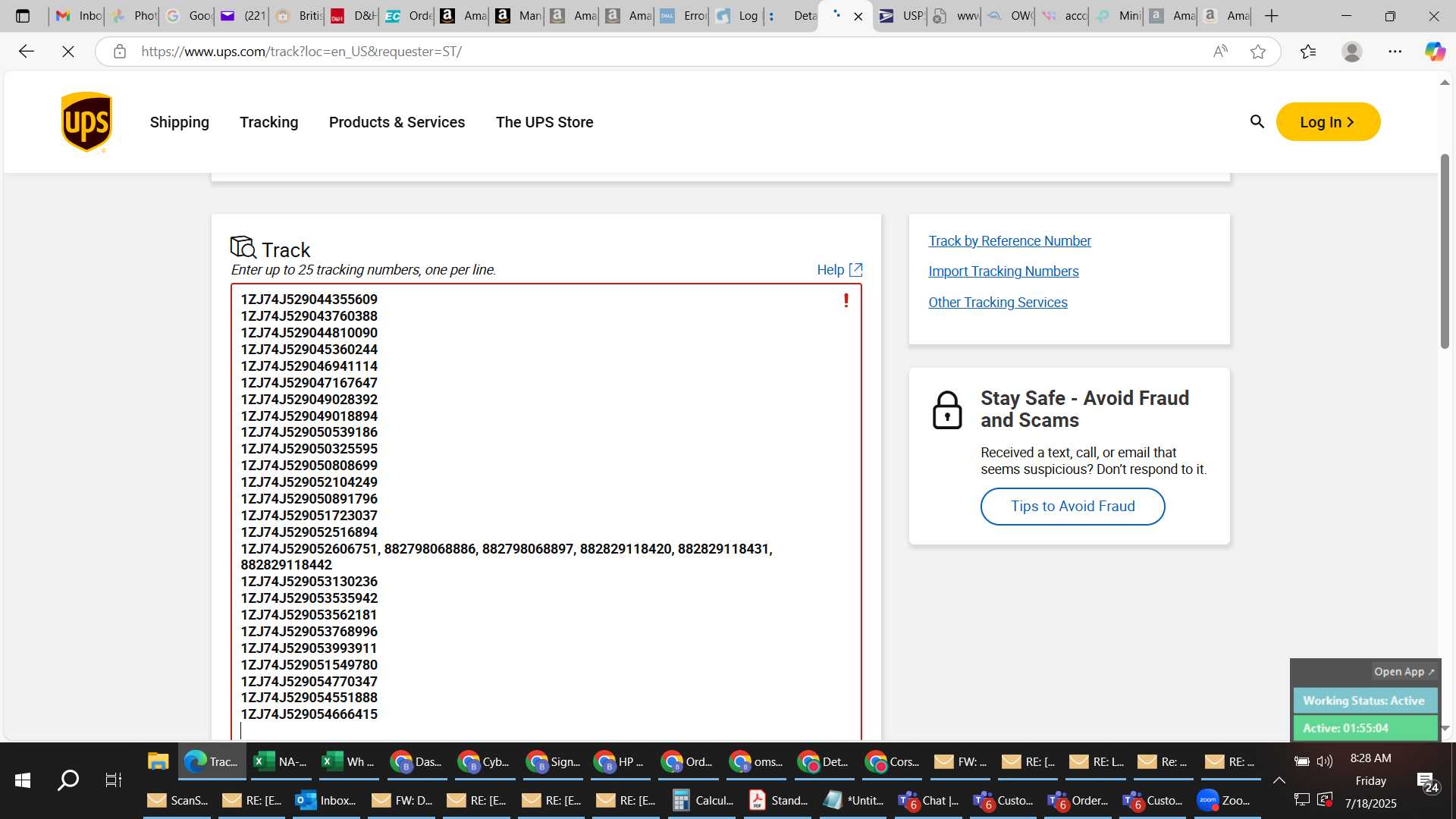Image resolution: width=1456 pixels, height=819 pixels.
Task: Open Windows taskbar search
Action: tap(68, 780)
